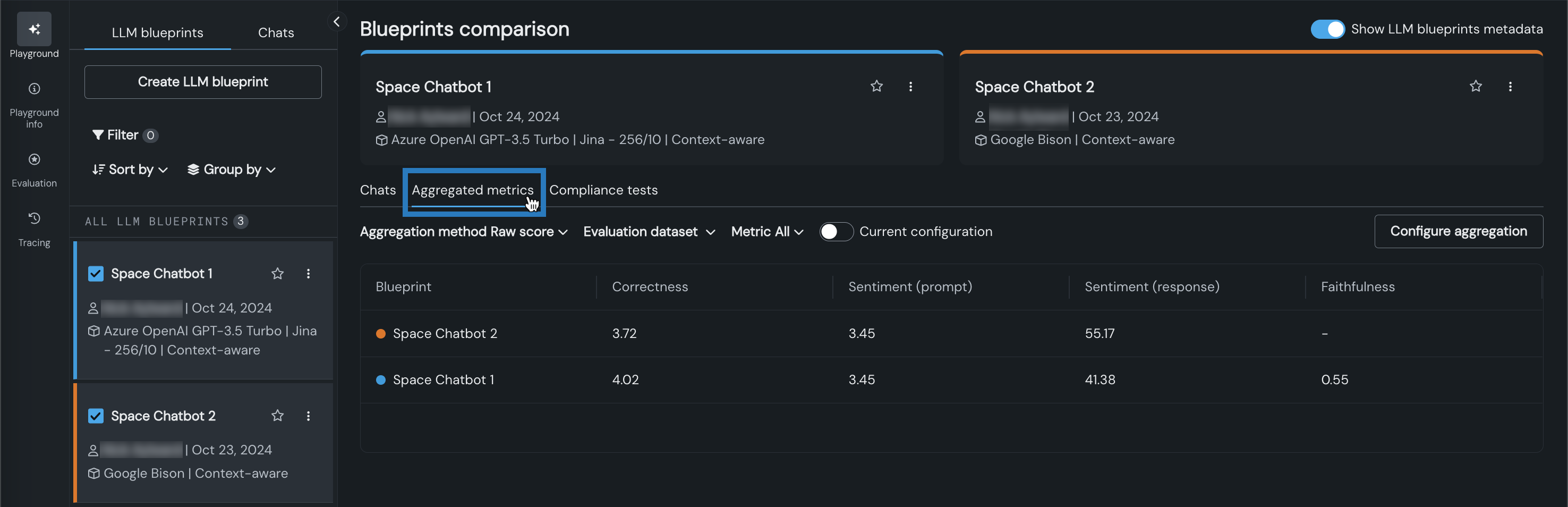Viewport: 1568px width, 507px height.
Task: Turn off Show LLM blueprints metadata
Action: [x=1327, y=29]
